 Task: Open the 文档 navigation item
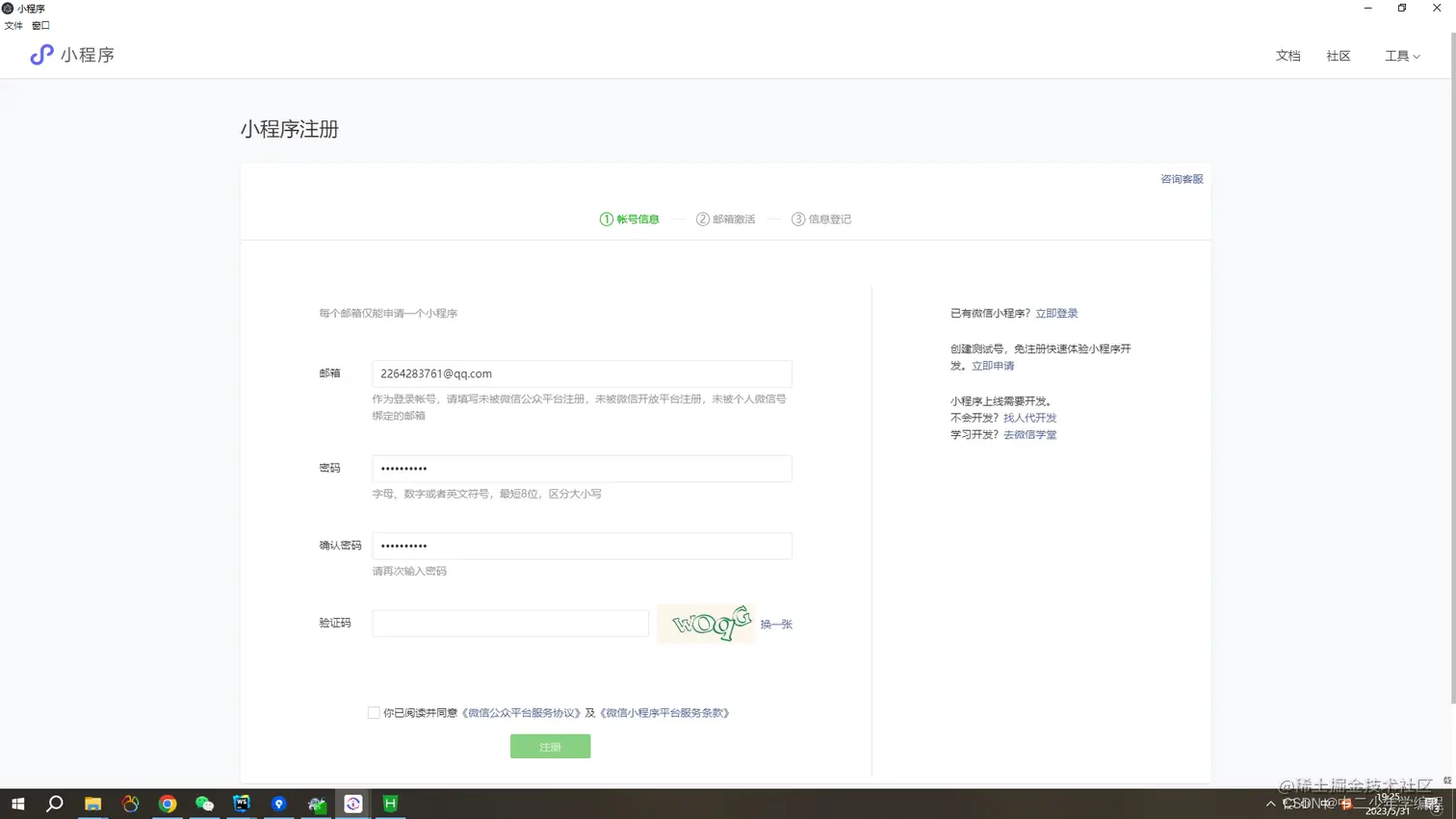(1287, 56)
